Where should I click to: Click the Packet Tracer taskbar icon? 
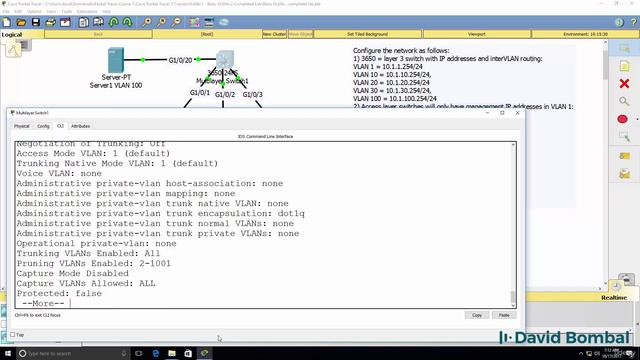[x=204, y=353]
